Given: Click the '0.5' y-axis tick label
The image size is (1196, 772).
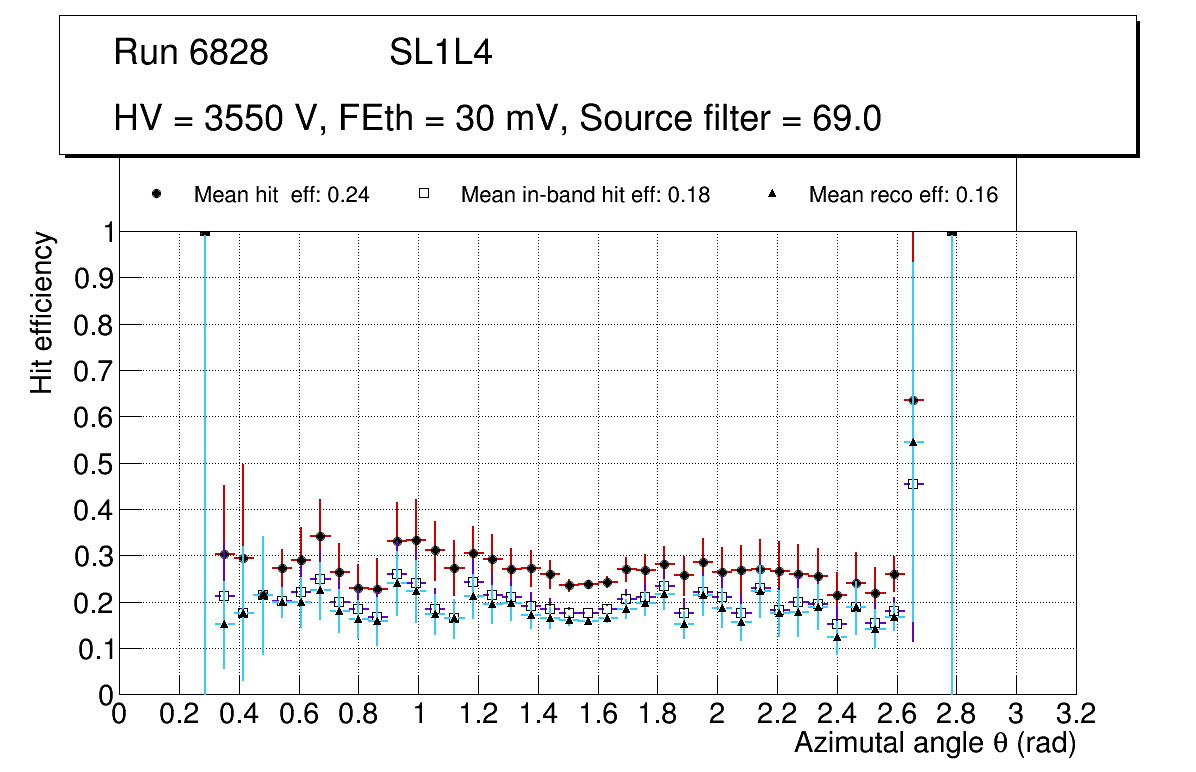Looking at the screenshot, I should click(89, 463).
